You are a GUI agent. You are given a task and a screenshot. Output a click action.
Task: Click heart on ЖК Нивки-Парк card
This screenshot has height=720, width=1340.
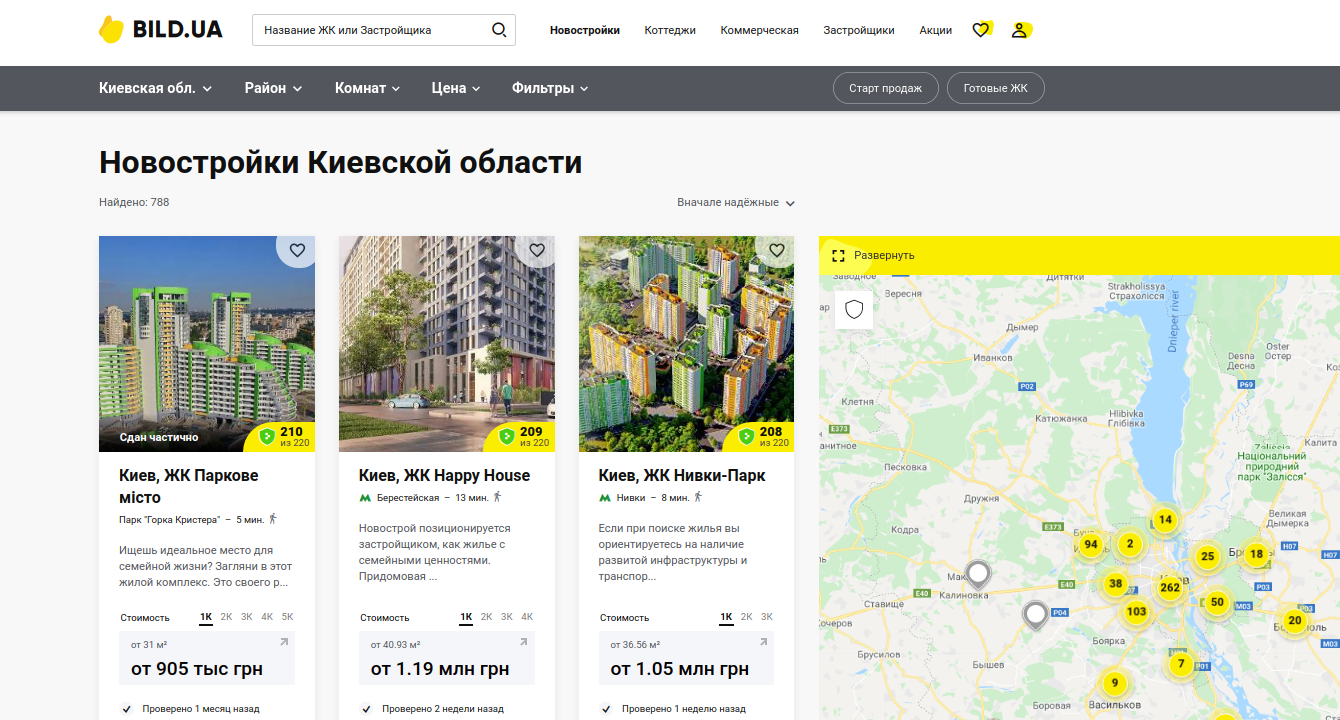tap(777, 250)
